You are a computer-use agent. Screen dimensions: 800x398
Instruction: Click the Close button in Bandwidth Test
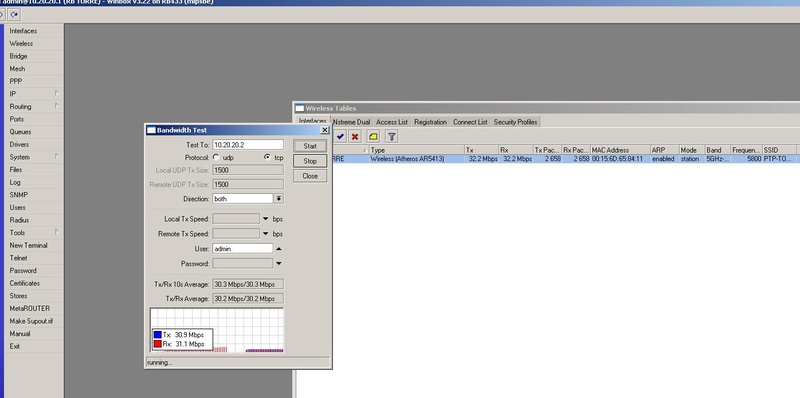310,176
